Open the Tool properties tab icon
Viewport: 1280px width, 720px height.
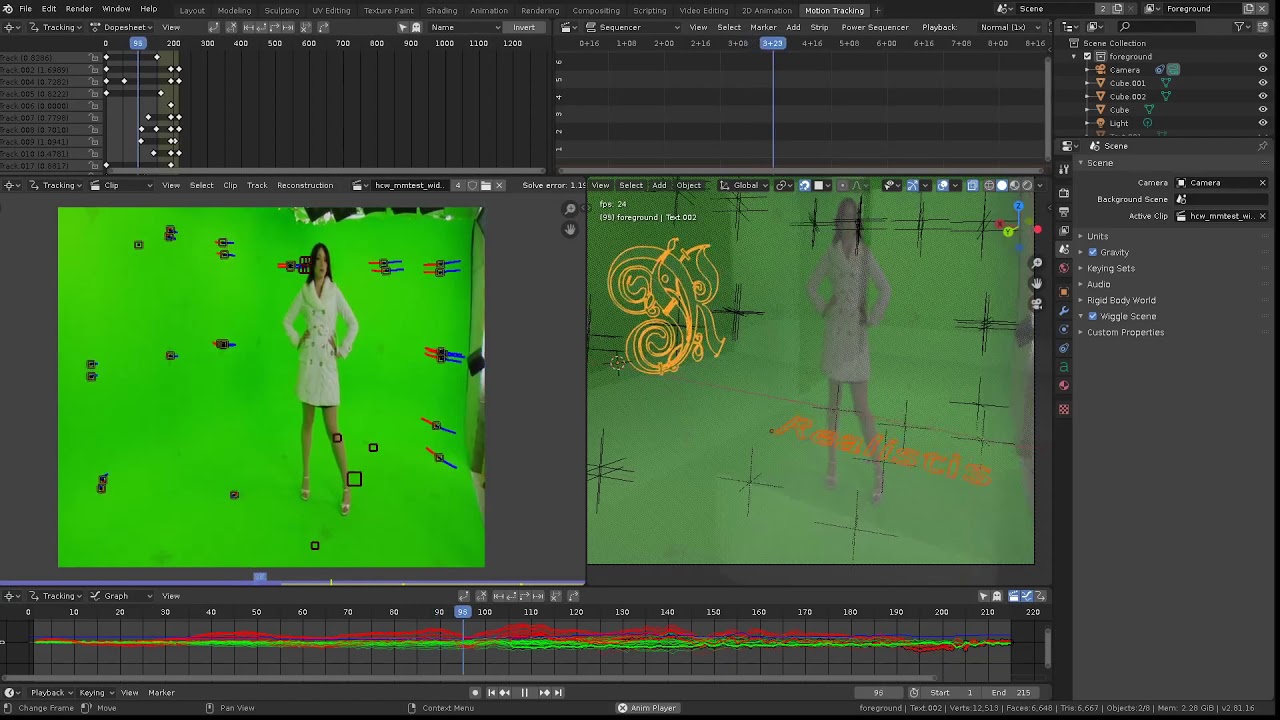1064,169
